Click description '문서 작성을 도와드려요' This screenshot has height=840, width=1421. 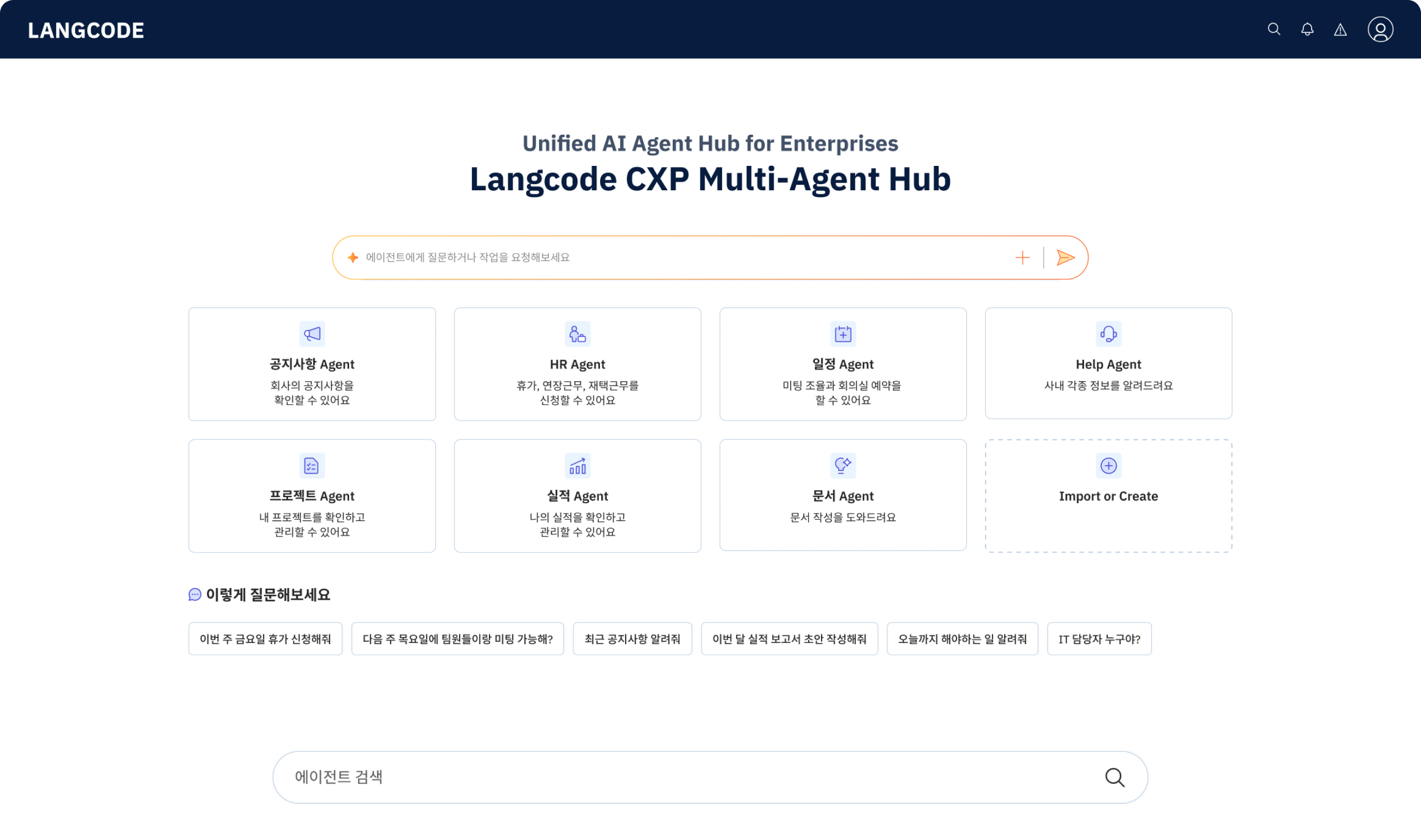coord(843,518)
